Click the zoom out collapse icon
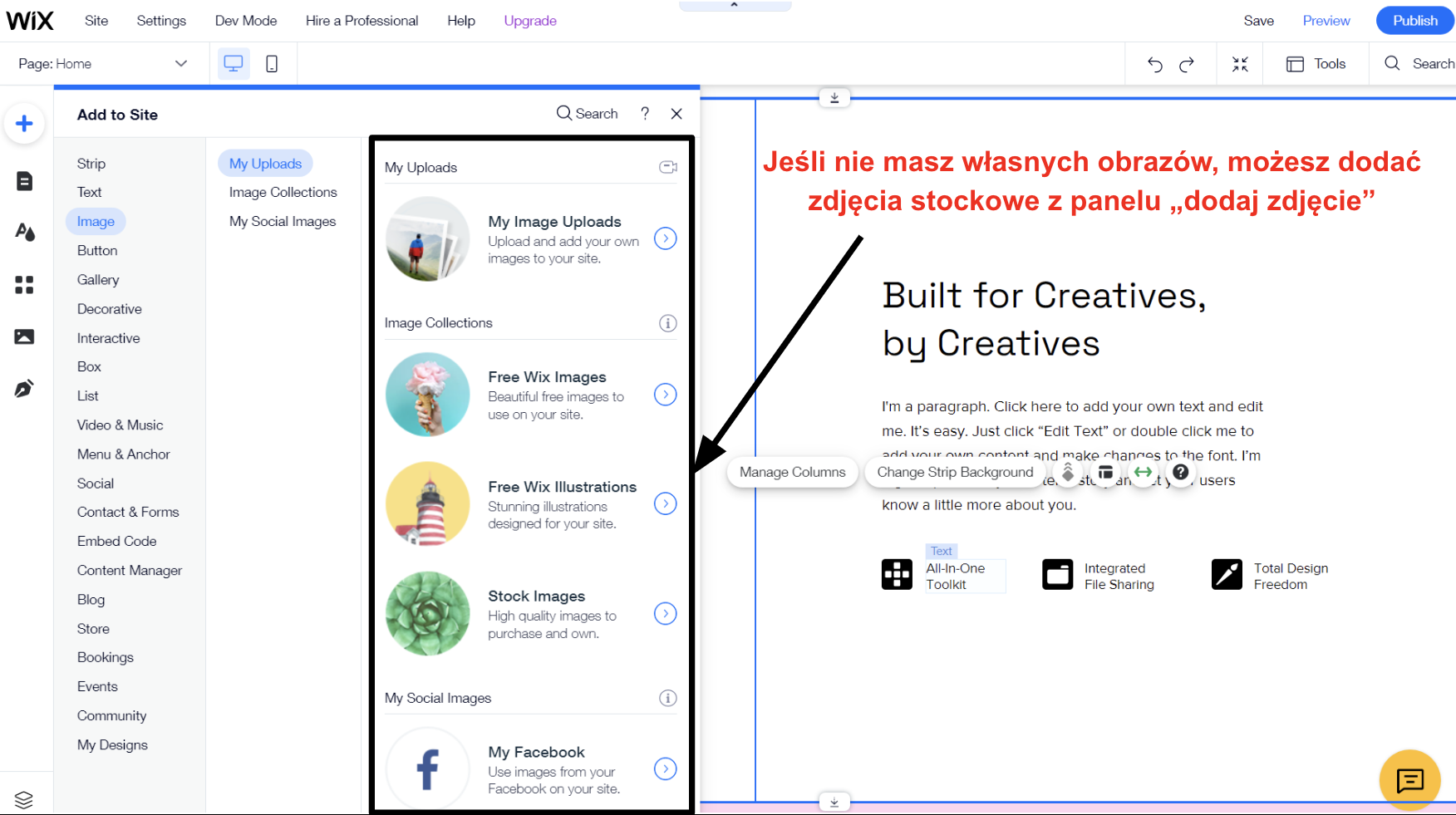 pyautogui.click(x=1240, y=64)
